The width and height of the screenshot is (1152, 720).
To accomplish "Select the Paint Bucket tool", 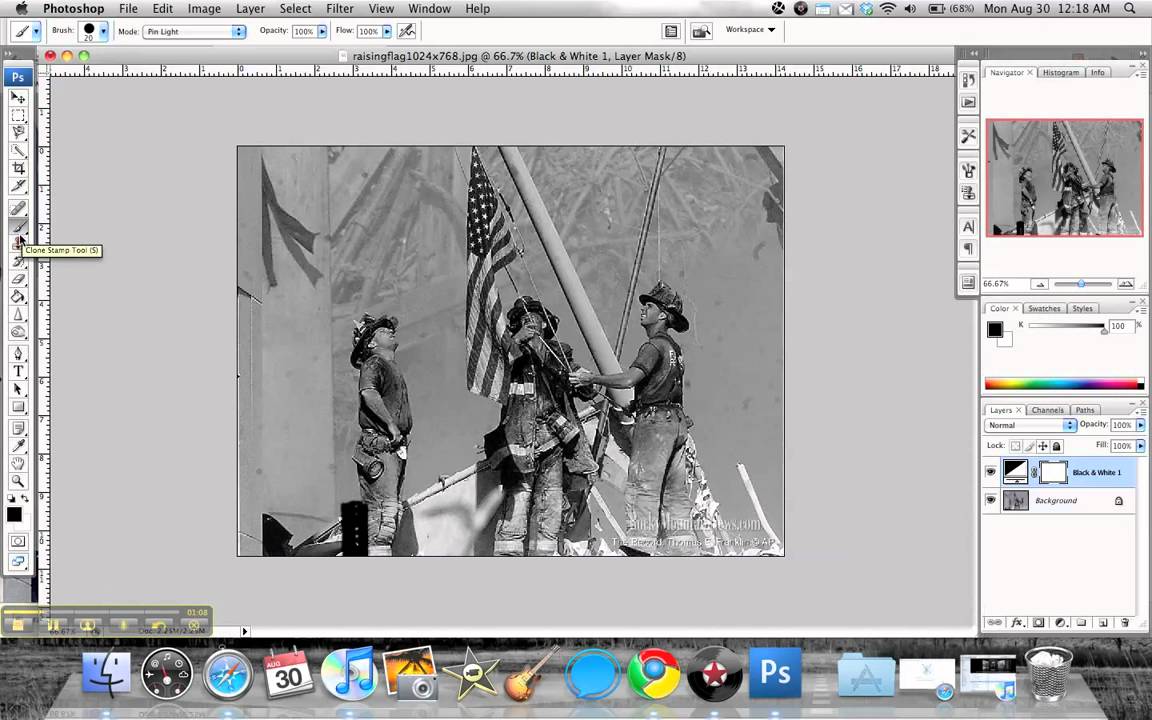I will (18, 297).
